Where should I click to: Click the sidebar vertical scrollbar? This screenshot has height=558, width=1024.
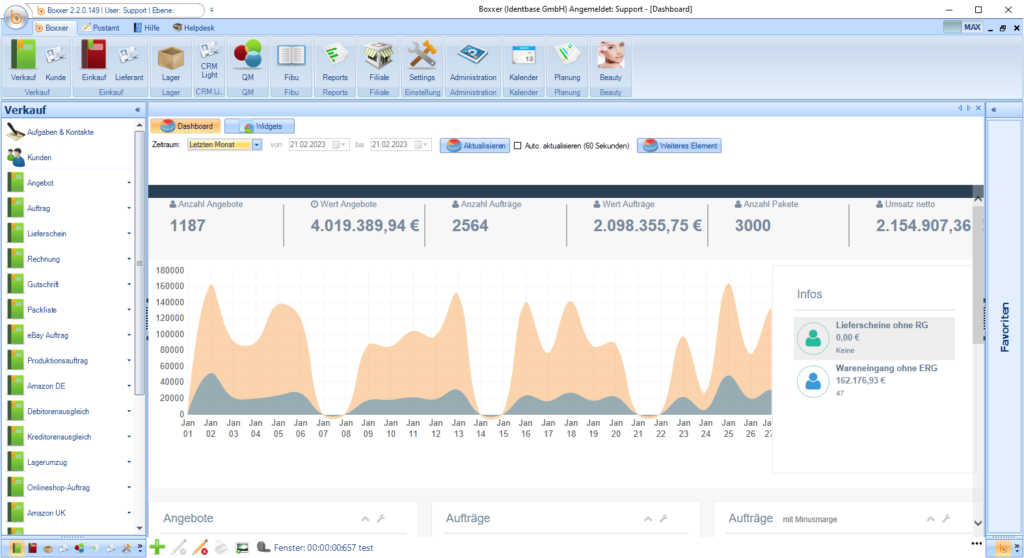(139, 263)
